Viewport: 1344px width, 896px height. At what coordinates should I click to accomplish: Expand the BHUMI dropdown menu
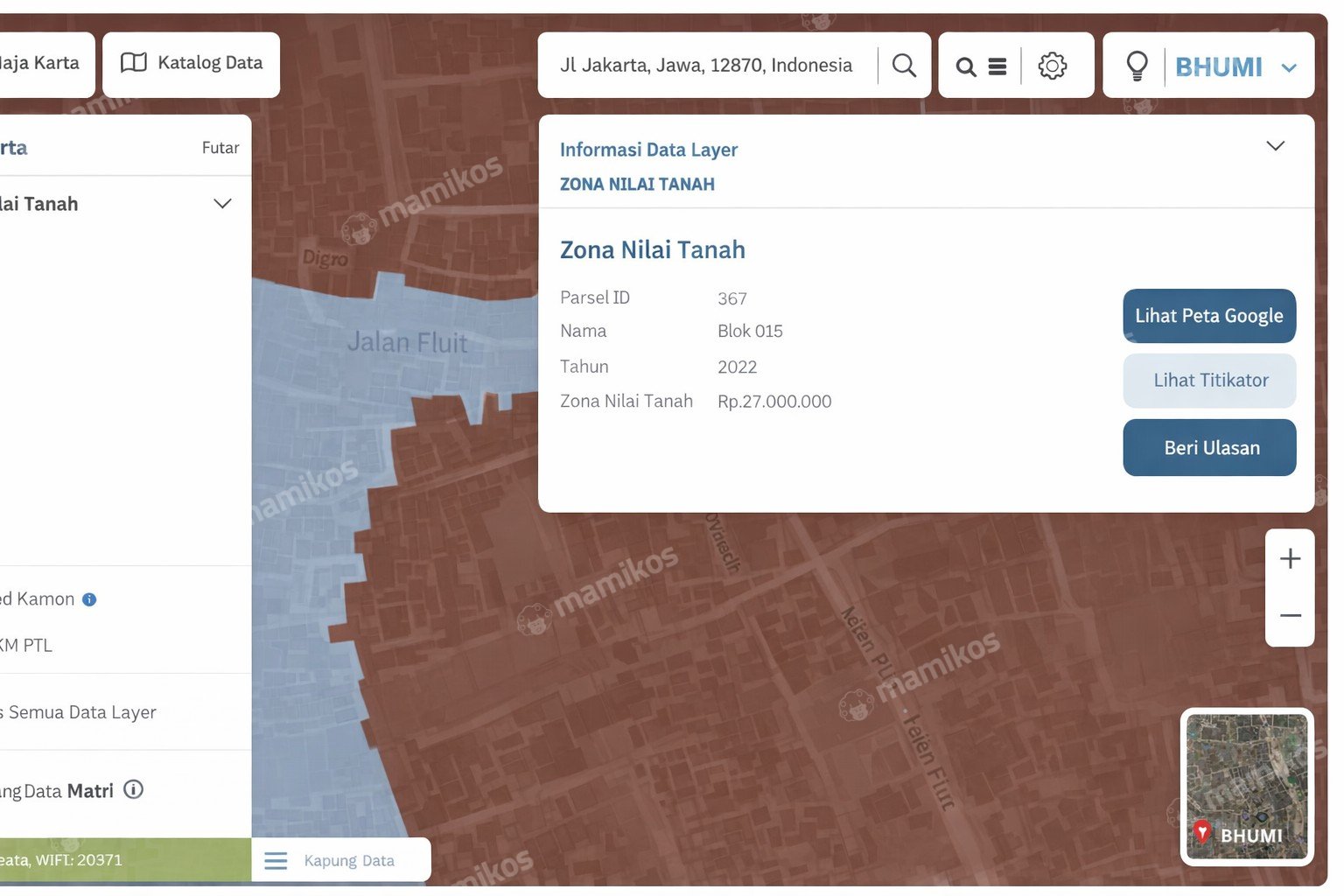[x=1288, y=67]
